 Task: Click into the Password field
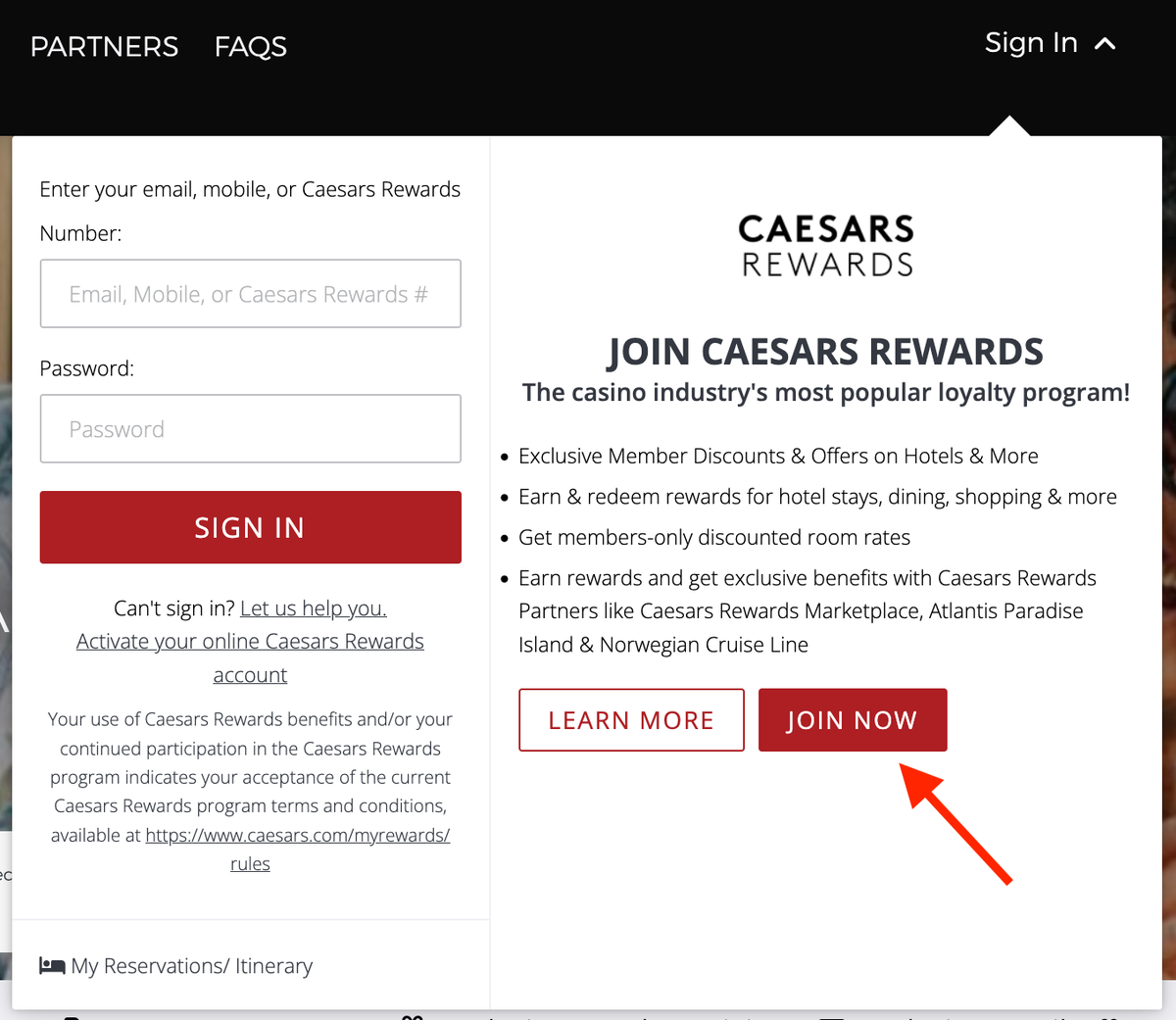[x=250, y=429]
